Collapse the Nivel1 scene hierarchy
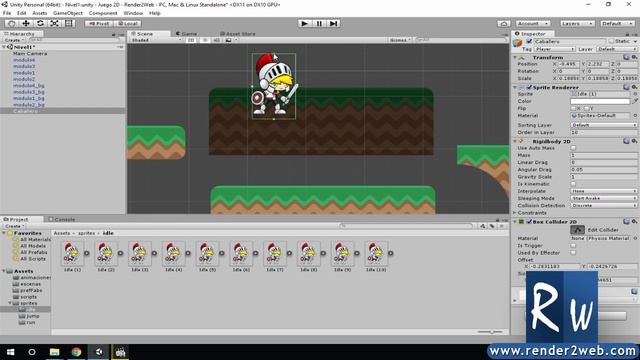640x360 pixels. point(4,47)
